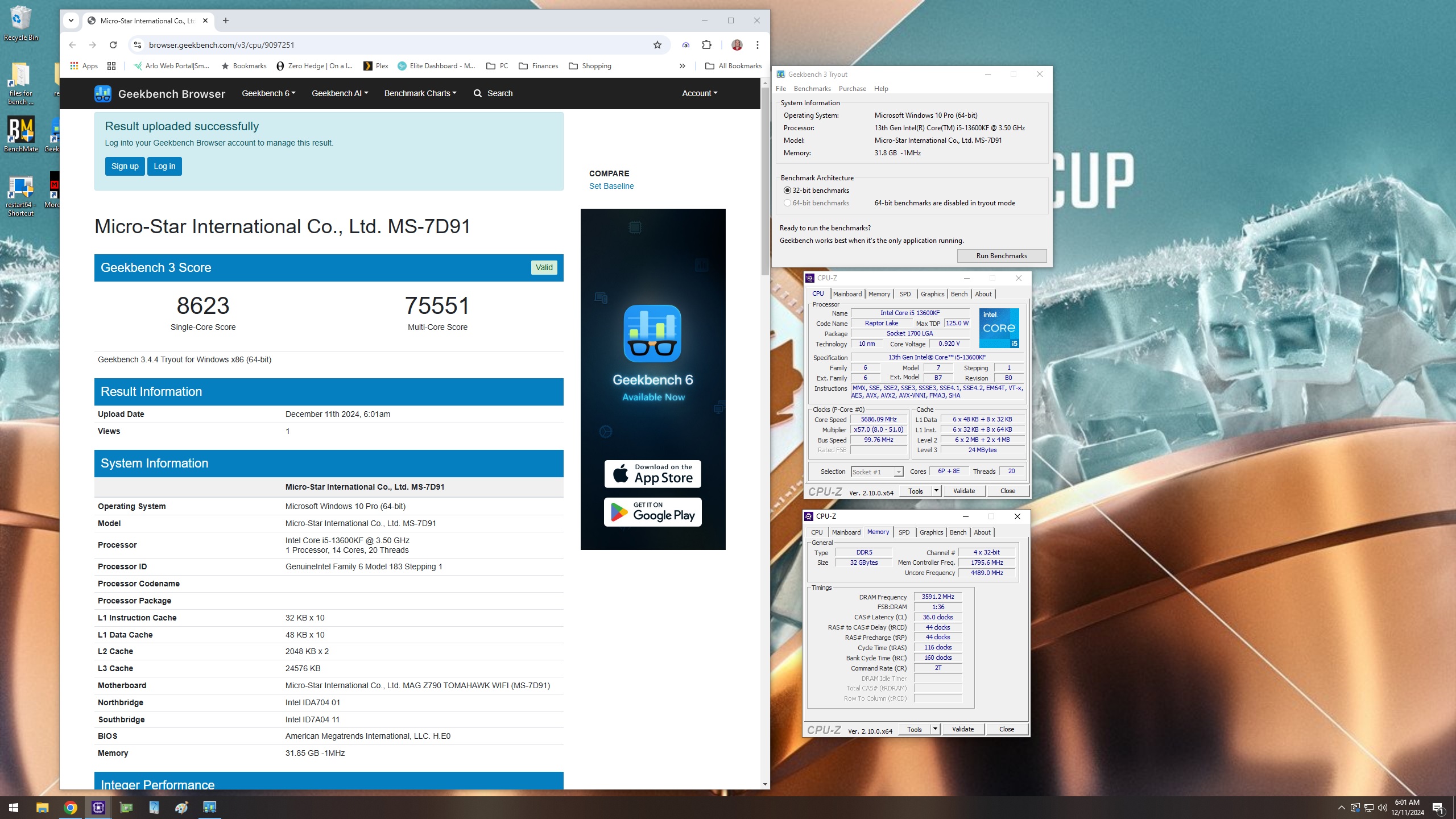Open the Windows Start menu
The width and height of the screenshot is (1456, 819).
click(x=14, y=808)
